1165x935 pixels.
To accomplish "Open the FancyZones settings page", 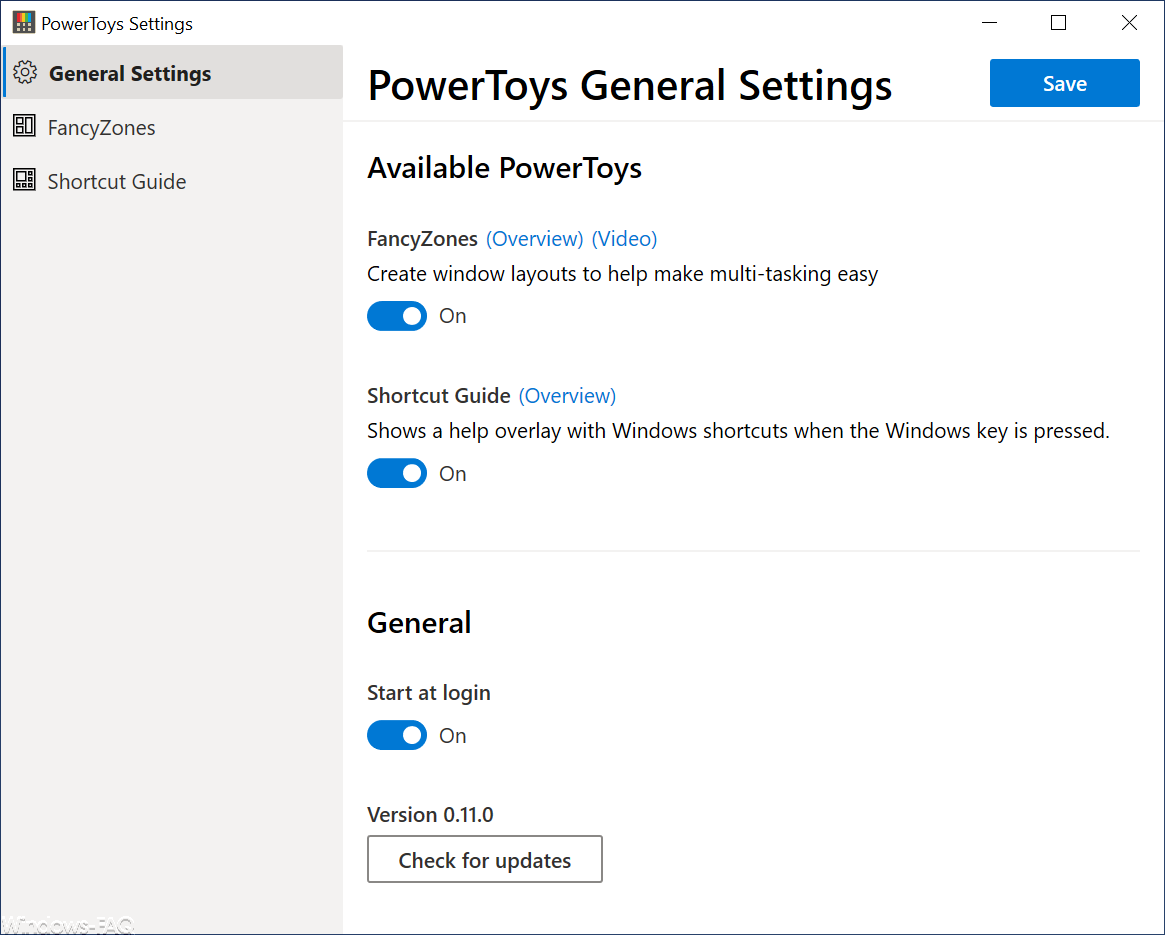I will click(x=172, y=127).
